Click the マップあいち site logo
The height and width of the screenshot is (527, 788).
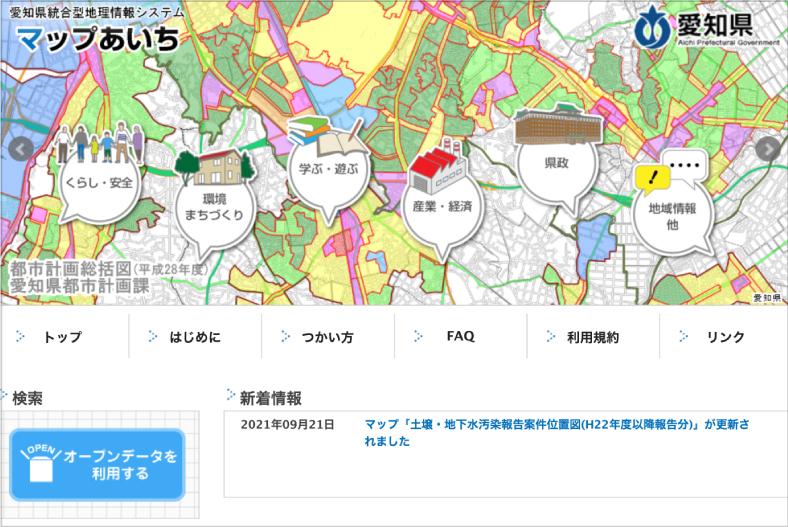point(97,39)
